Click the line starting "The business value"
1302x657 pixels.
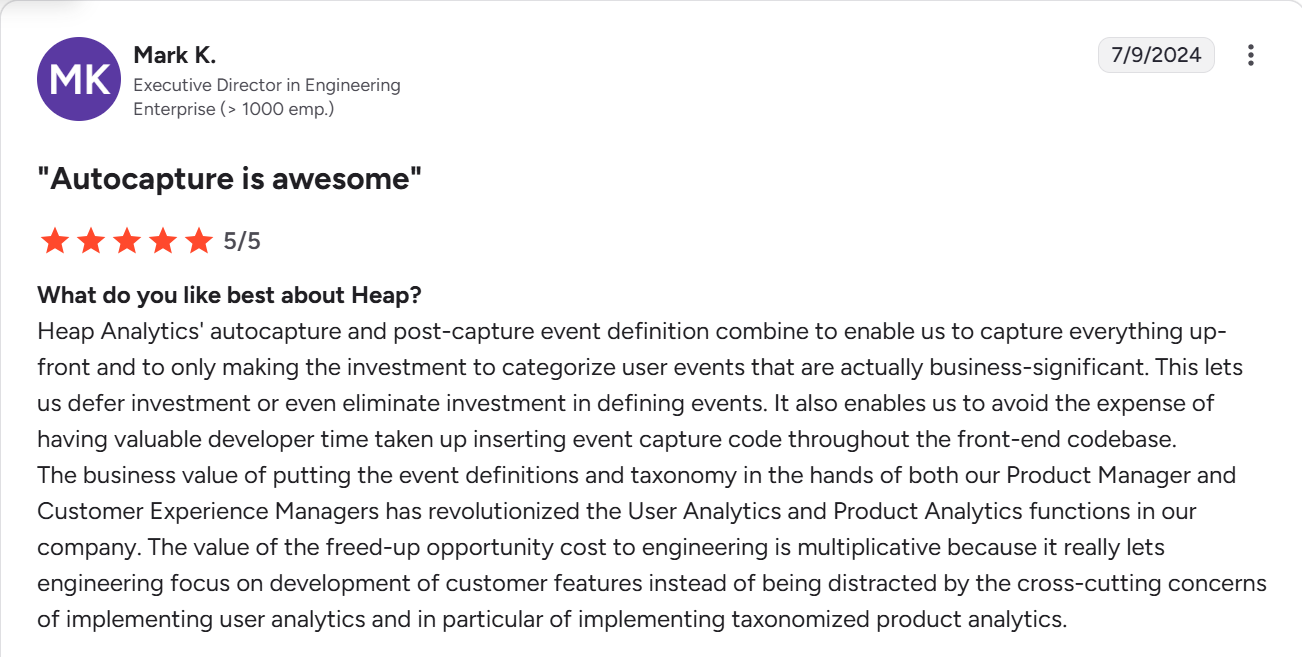tap(636, 475)
